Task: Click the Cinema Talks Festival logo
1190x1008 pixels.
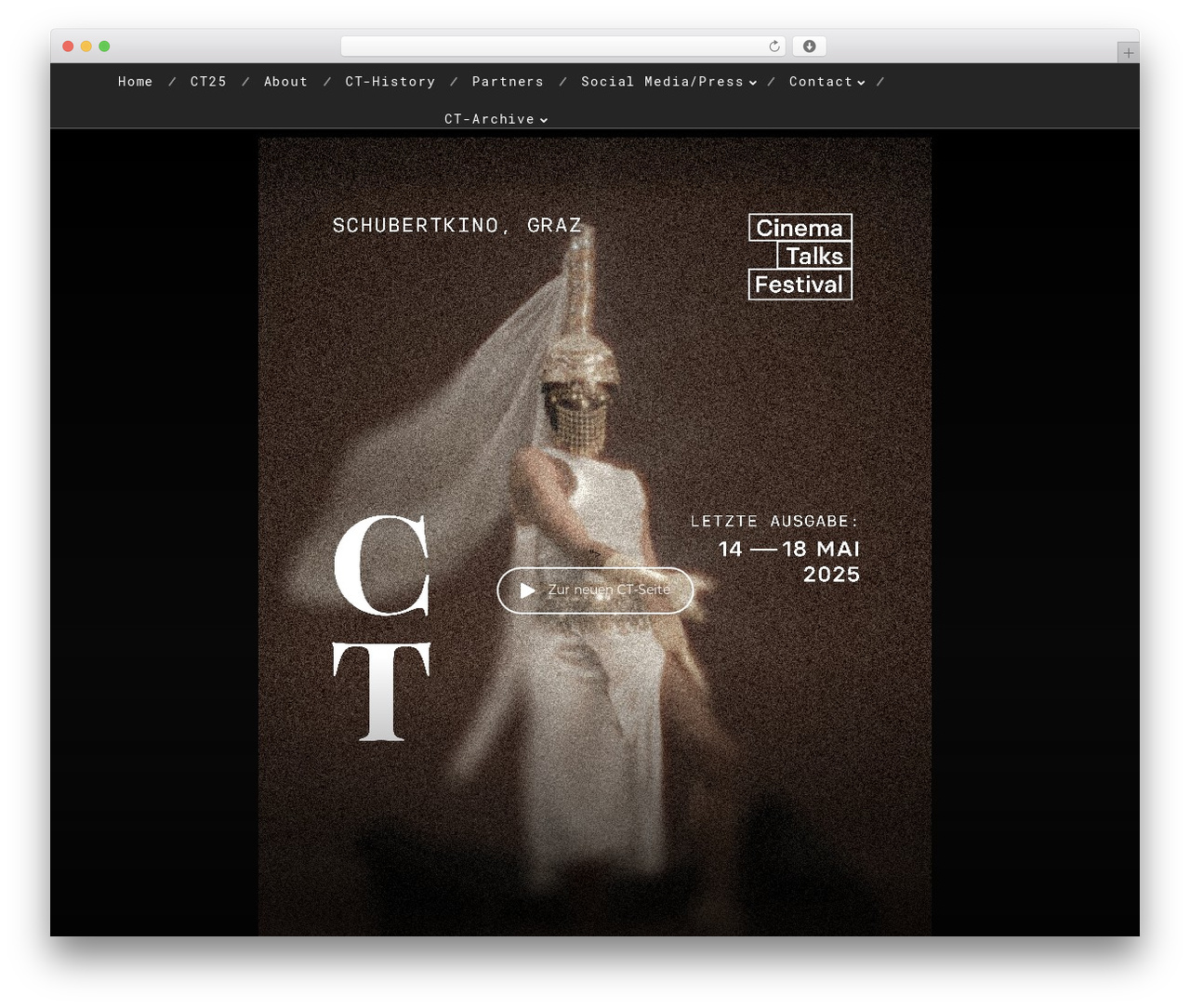Action: pos(800,257)
